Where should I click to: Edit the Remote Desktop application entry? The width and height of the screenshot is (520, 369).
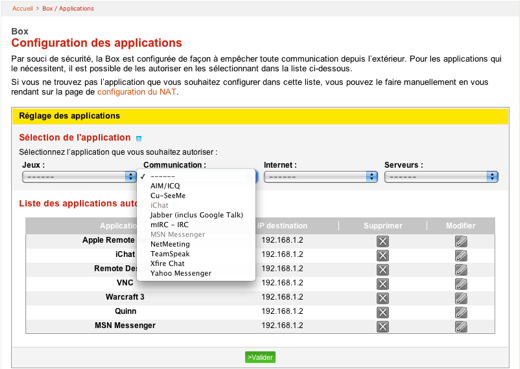point(461,270)
